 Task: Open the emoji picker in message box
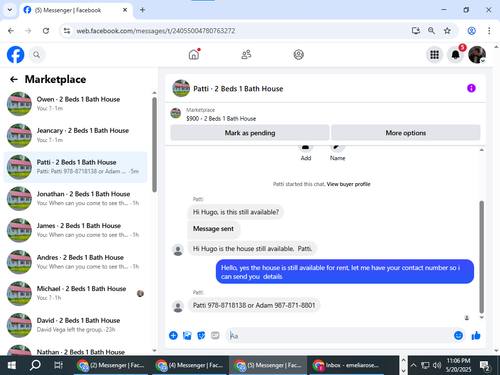[458, 335]
